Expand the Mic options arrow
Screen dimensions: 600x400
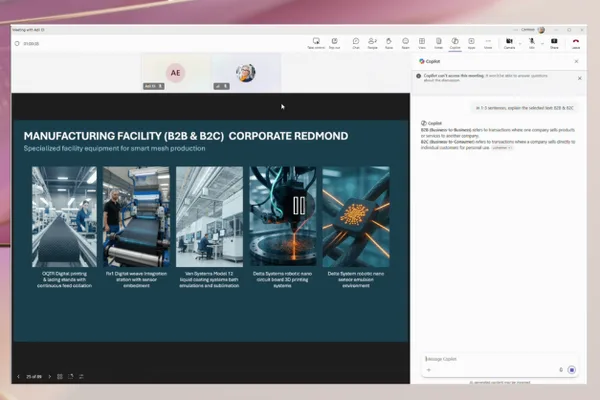(542, 44)
